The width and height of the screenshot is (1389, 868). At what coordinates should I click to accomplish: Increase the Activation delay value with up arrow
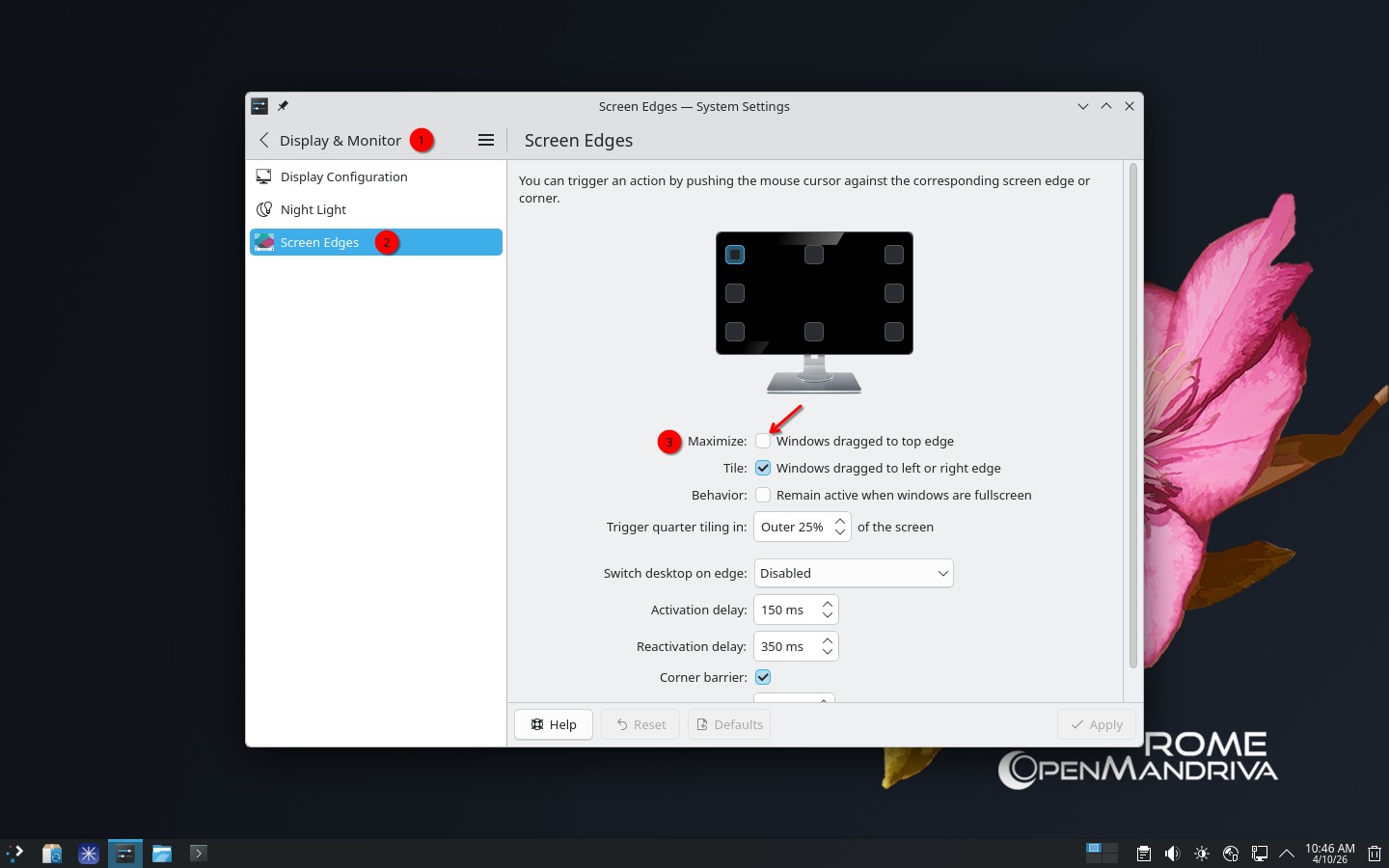(x=828, y=604)
